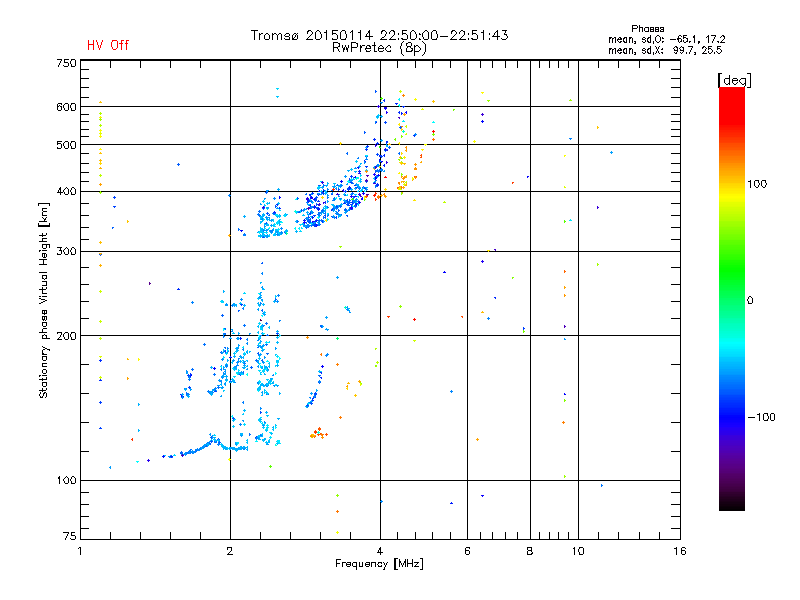Click the black bottom of the colorbar
Viewport: 800px width, 600px height.
[732, 503]
